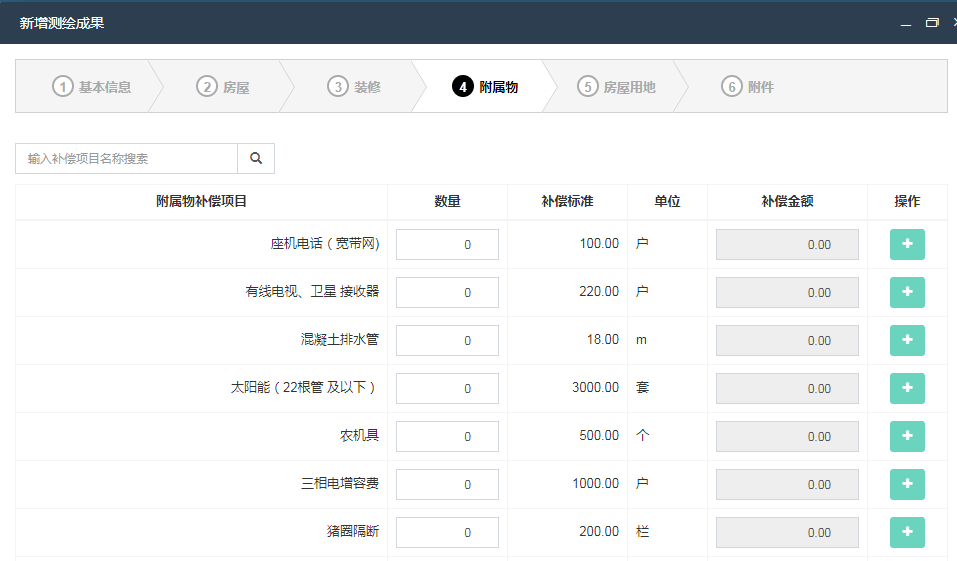This screenshot has height=561, width=957.
Task: Click the 补偿金额 column header
Action: 787,201
